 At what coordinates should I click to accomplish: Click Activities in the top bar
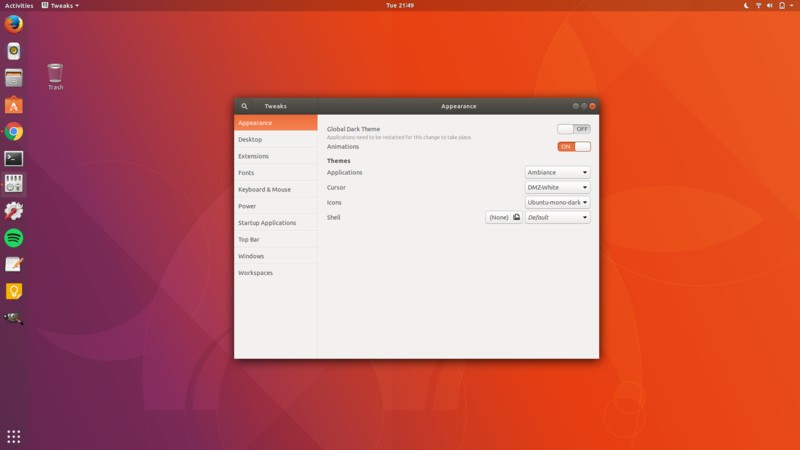(19, 6)
